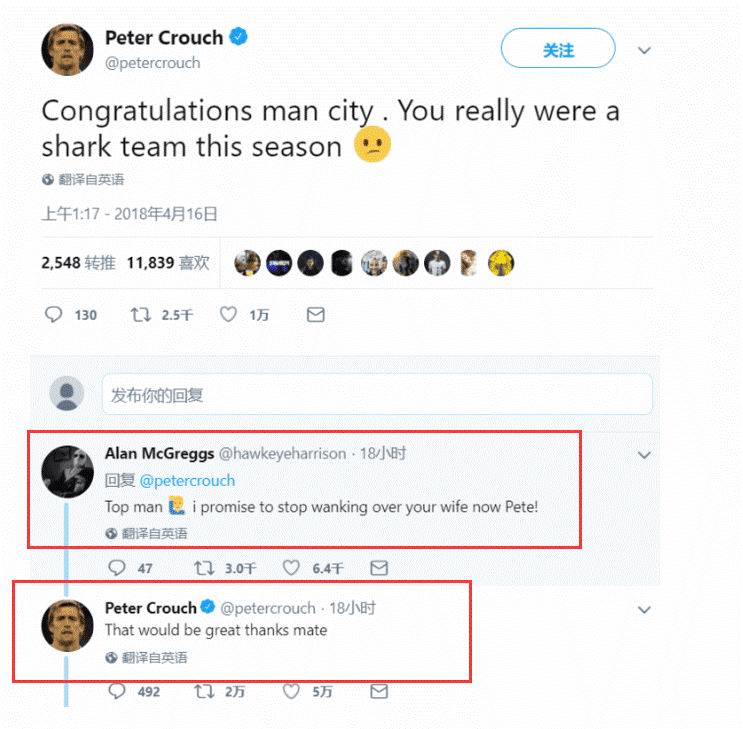Open the @petercrouch mention link in reply
This screenshot has width=743, height=729.
click(x=187, y=480)
